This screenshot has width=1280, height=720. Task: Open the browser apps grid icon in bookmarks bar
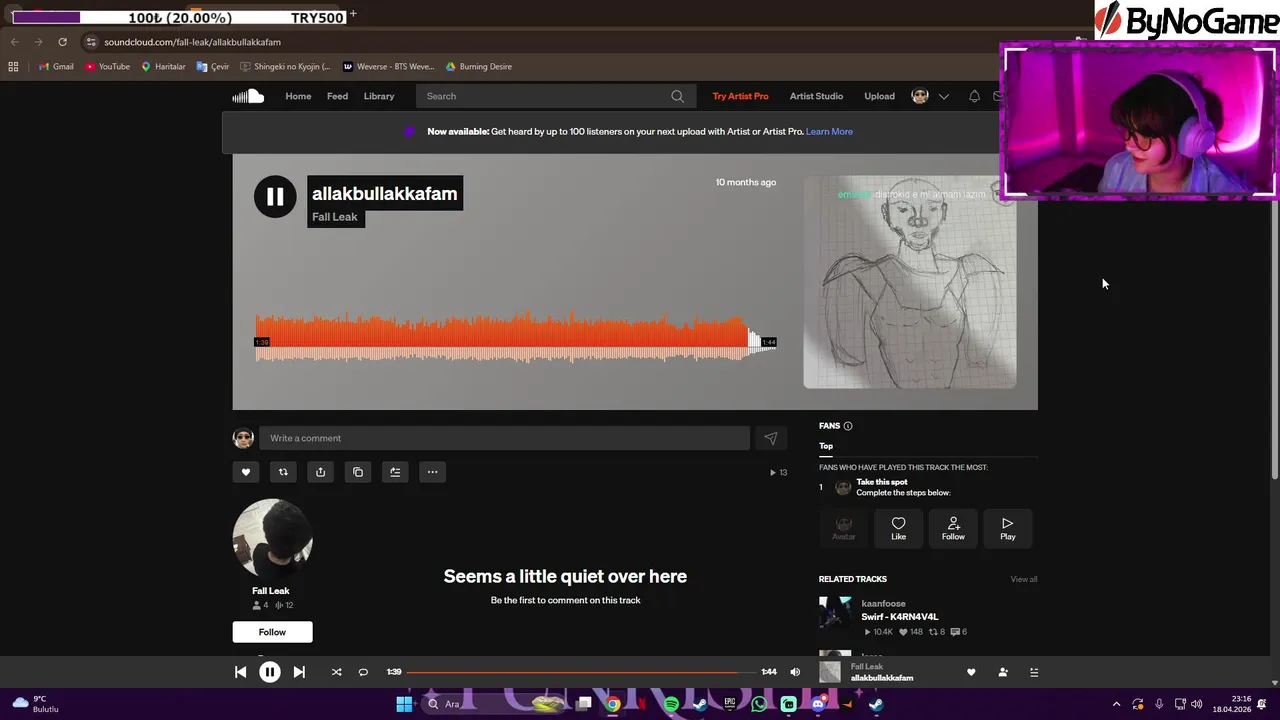13,67
